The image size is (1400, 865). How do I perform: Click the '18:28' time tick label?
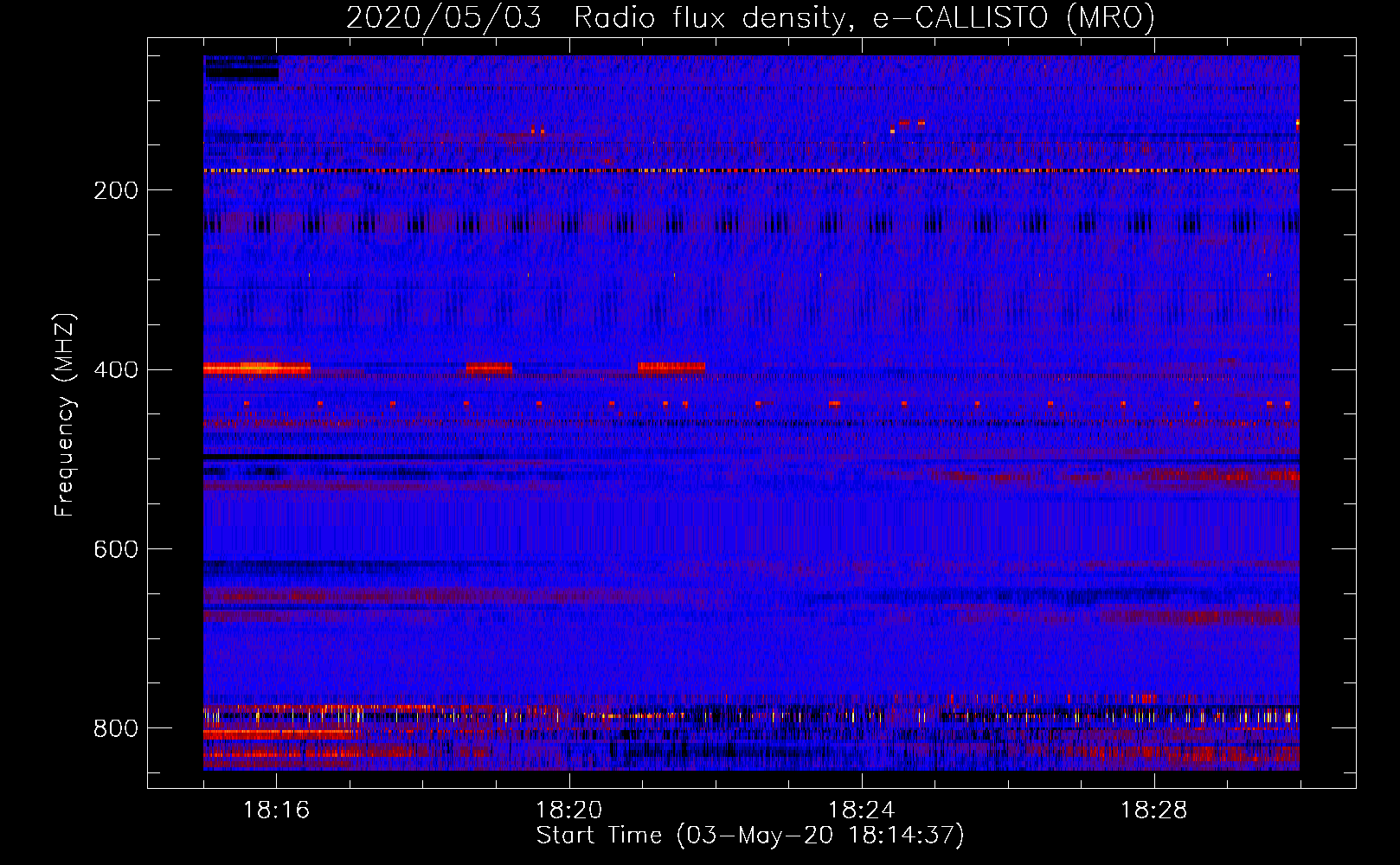1153,811
